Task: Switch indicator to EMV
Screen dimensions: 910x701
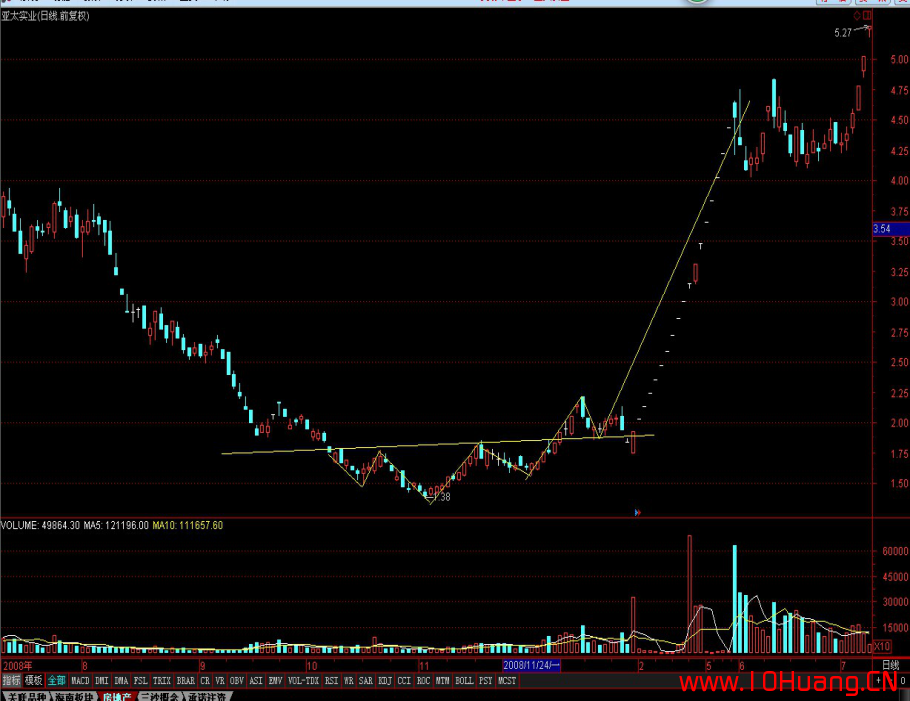Action: 275,680
